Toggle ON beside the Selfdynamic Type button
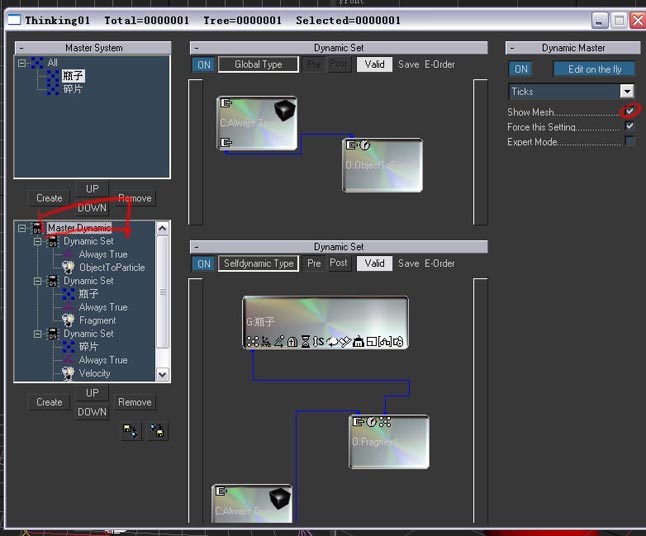Screen dimensions: 646x536 click(204, 264)
